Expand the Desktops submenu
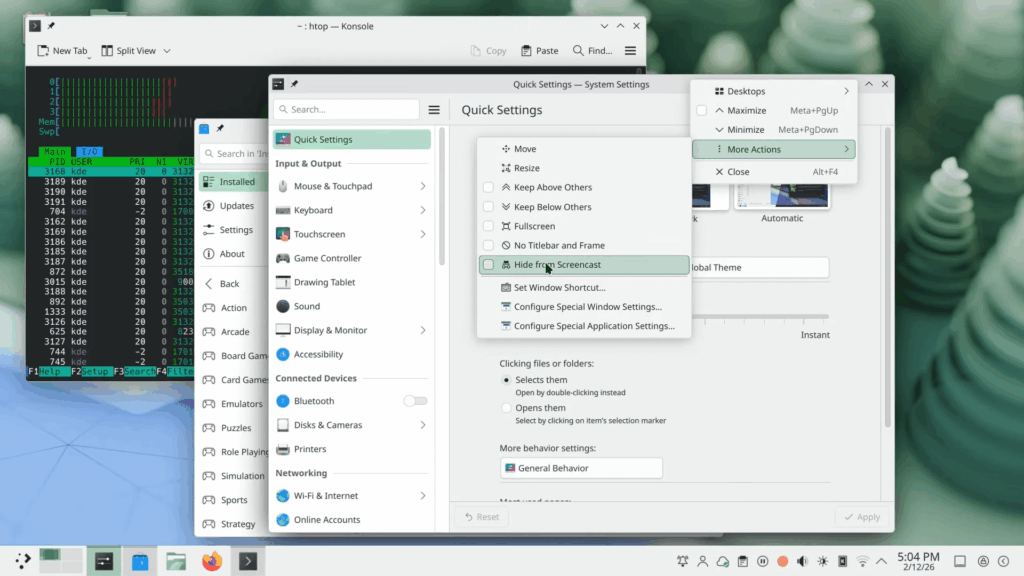This screenshot has height=576, width=1024. pos(774,91)
